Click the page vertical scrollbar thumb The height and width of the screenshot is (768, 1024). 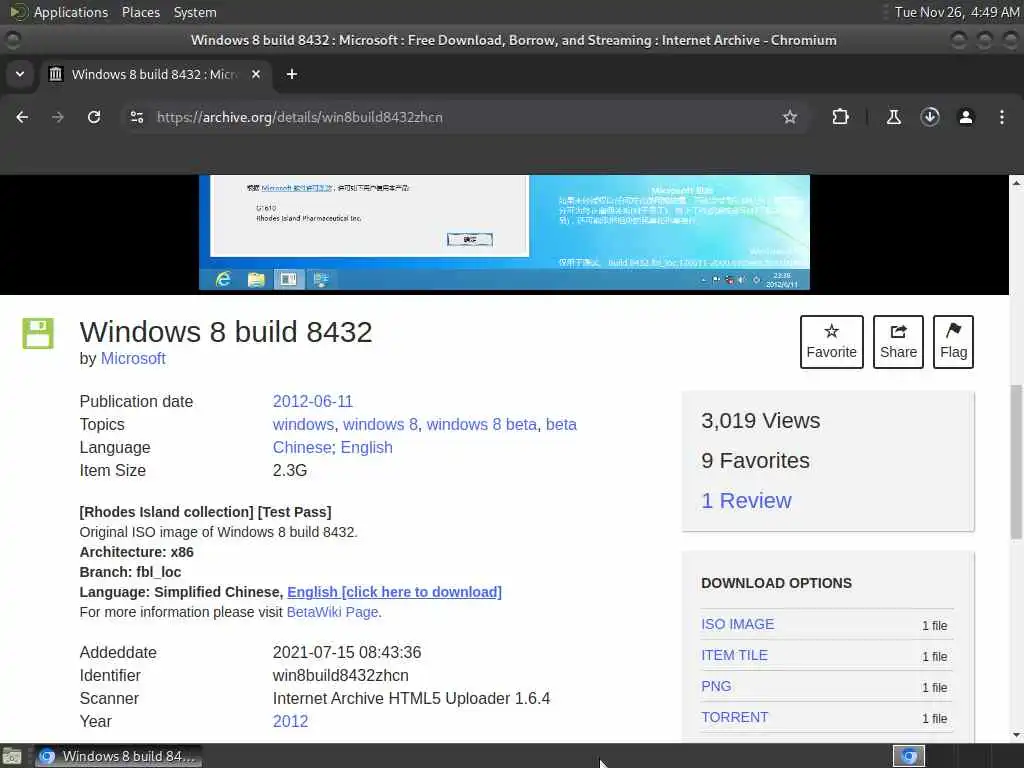(1016, 462)
